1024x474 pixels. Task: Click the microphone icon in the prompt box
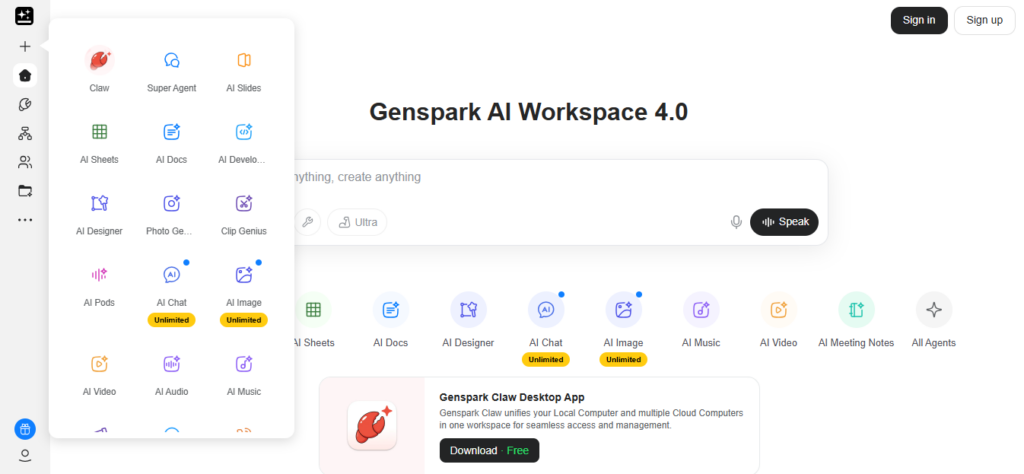coord(736,222)
